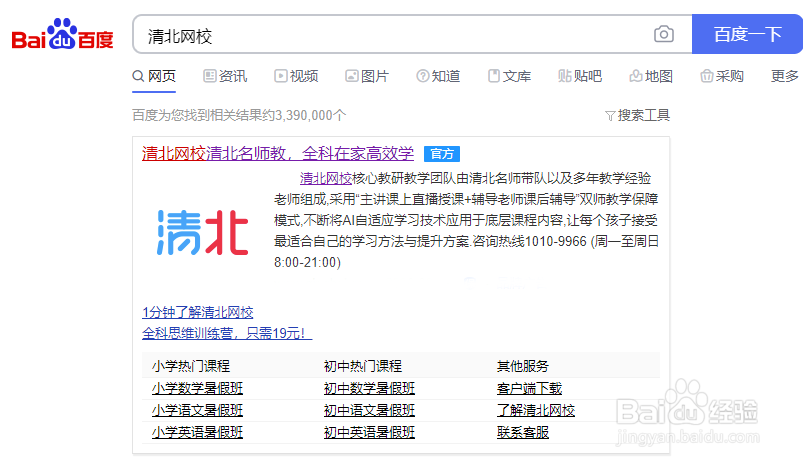Open 小学英语暑假班 link
This screenshot has height=465, width=803.
click(x=197, y=432)
